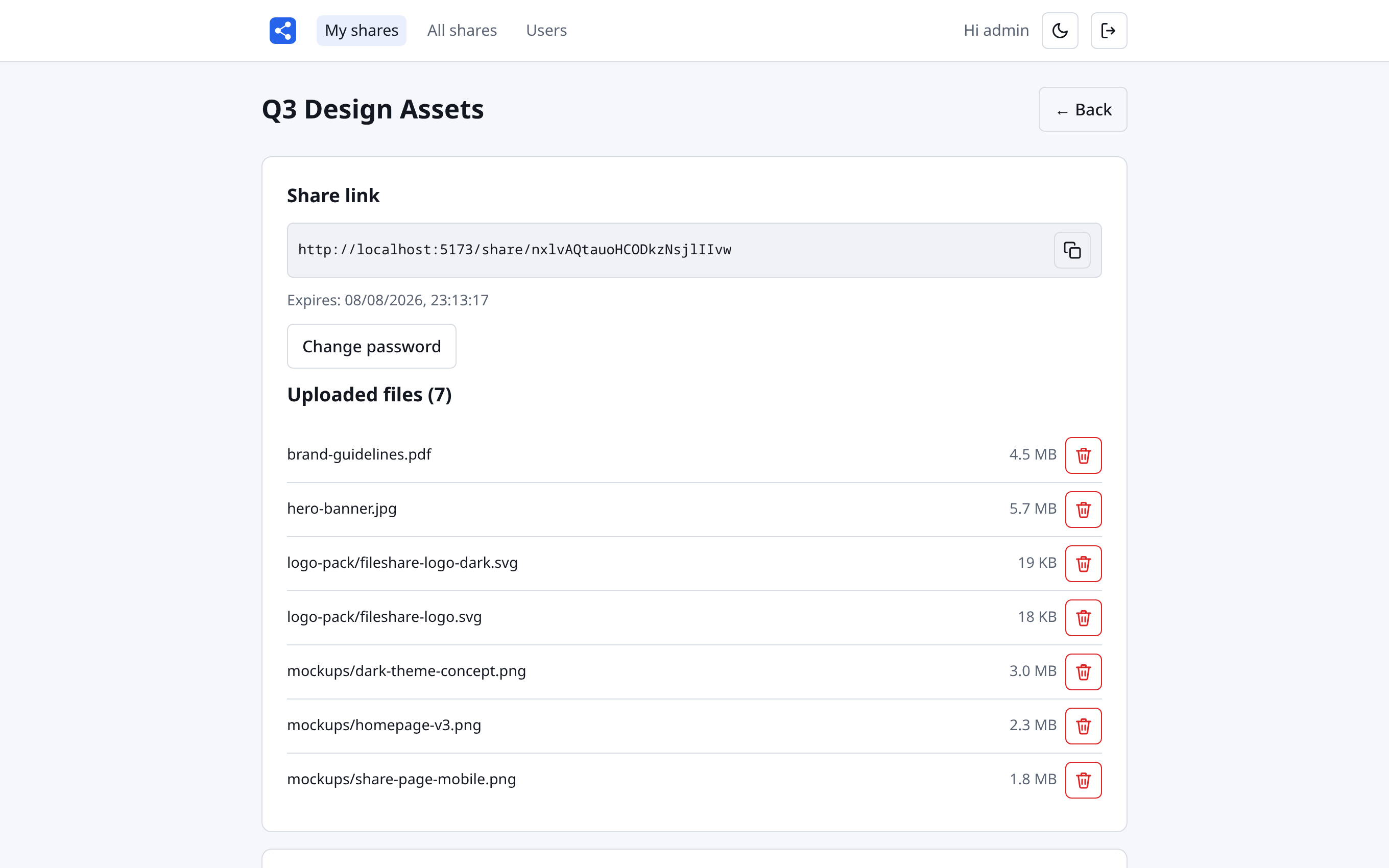The height and width of the screenshot is (868, 1389).
Task: Click logo-pack/fileshare-logo-dark.svg file name
Action: click(402, 563)
